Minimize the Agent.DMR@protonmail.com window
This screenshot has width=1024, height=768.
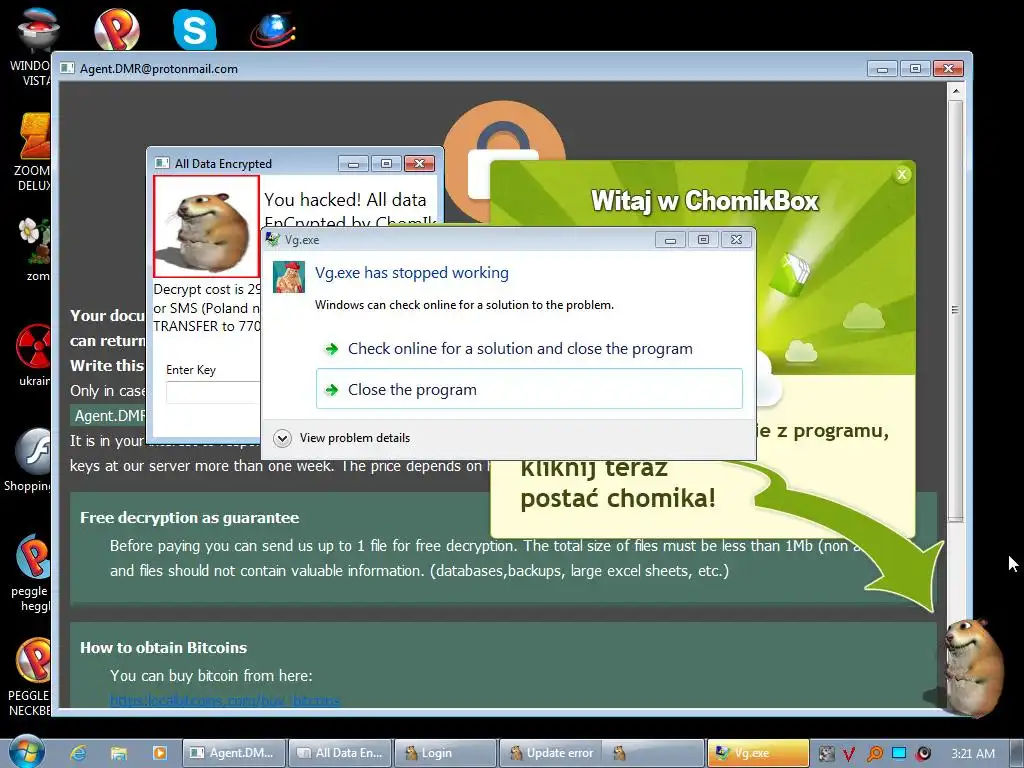coord(882,69)
